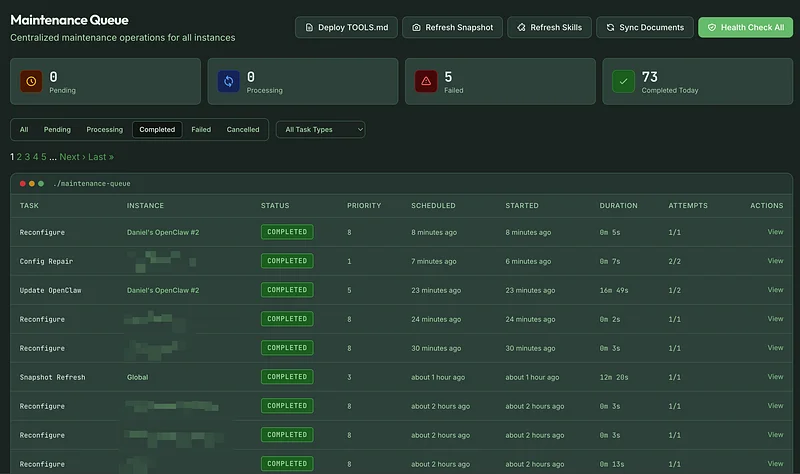Click COMPLETED badge in Snapshot Refresh row
The height and width of the screenshot is (474, 800).
point(287,377)
